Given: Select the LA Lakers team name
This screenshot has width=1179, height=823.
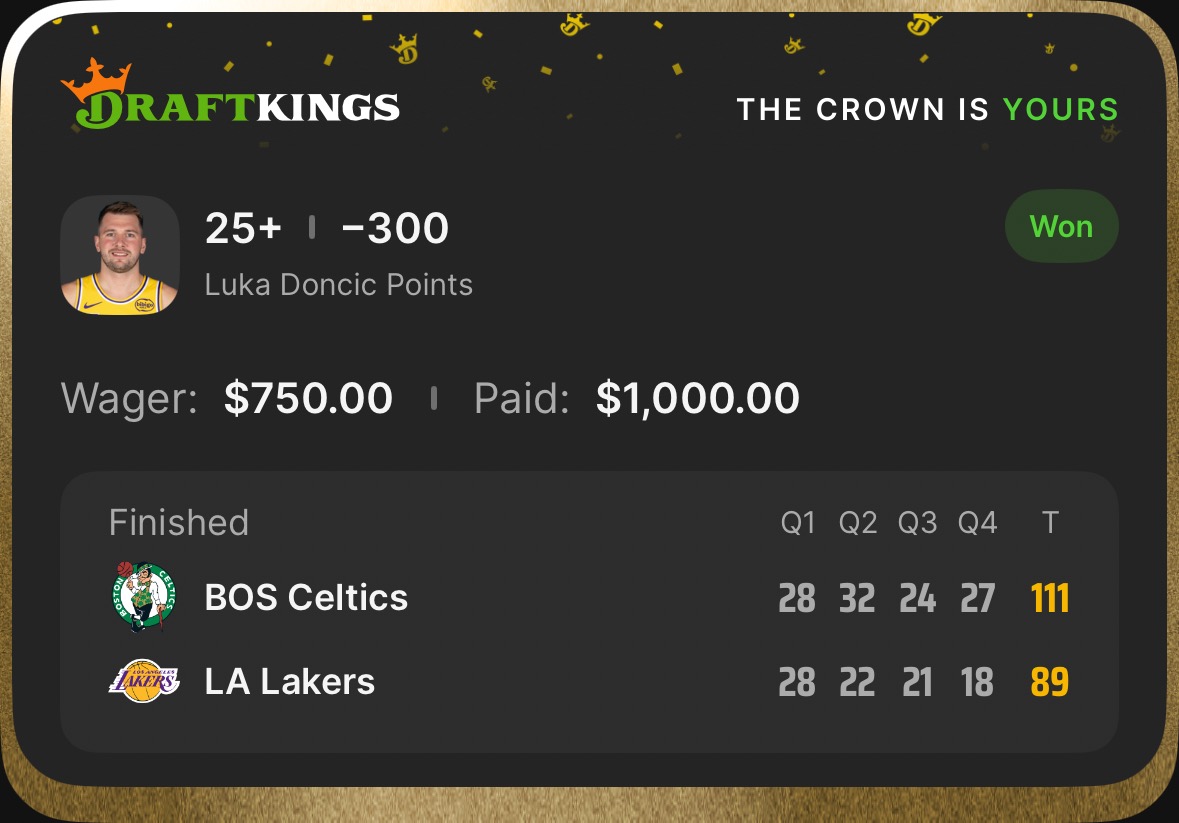Looking at the screenshot, I should (x=289, y=681).
